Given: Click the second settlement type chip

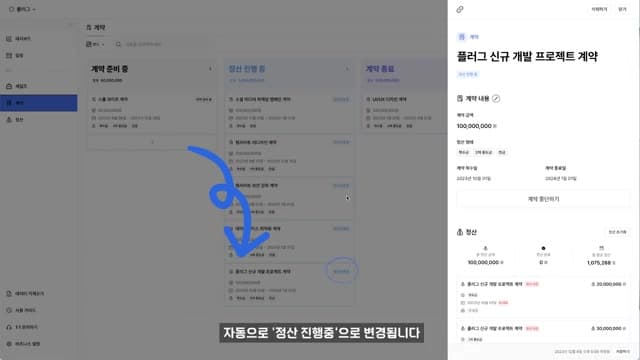Looking at the screenshot, I should tap(483, 152).
